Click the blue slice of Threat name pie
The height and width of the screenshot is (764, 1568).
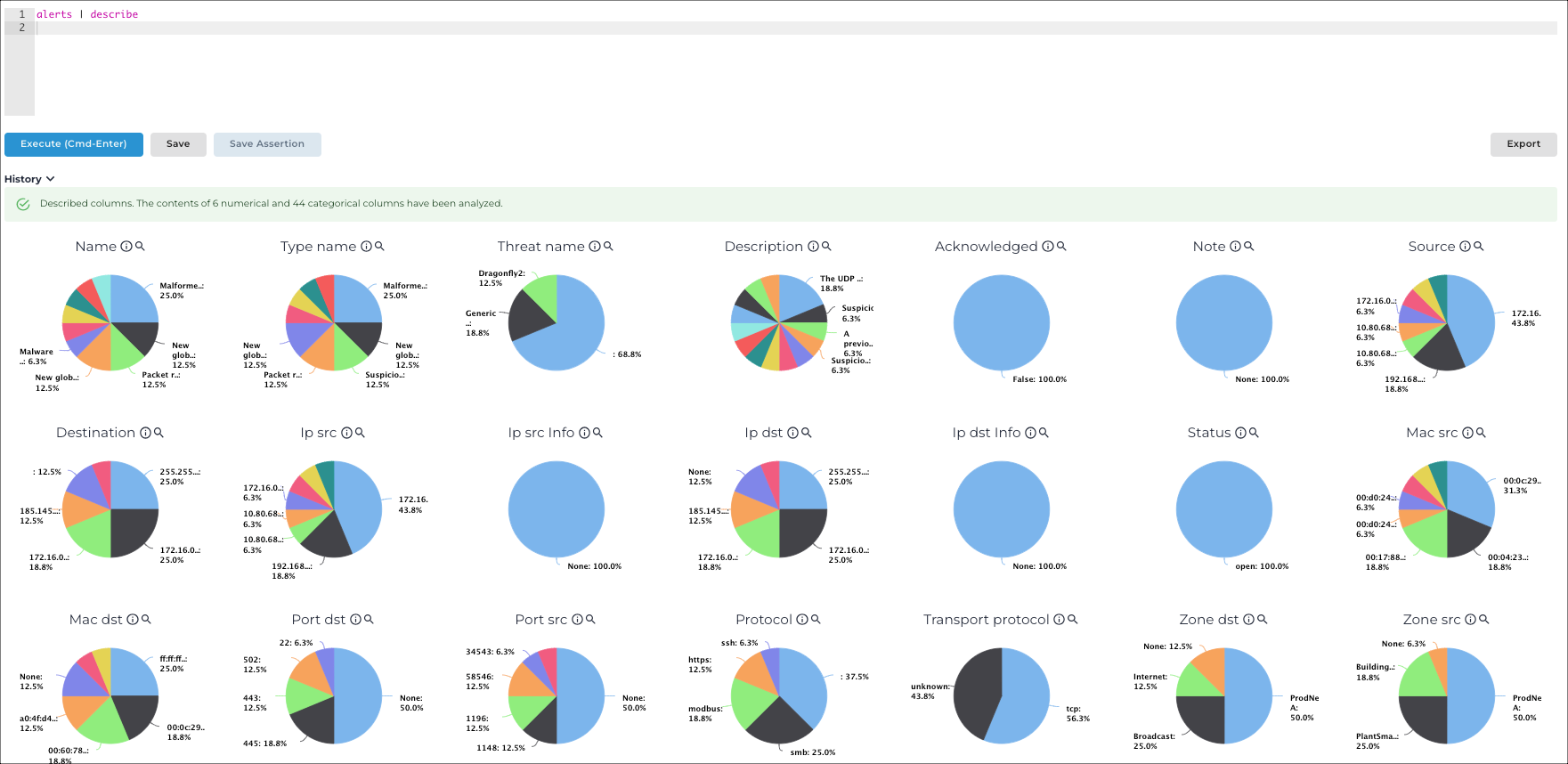pos(570,334)
